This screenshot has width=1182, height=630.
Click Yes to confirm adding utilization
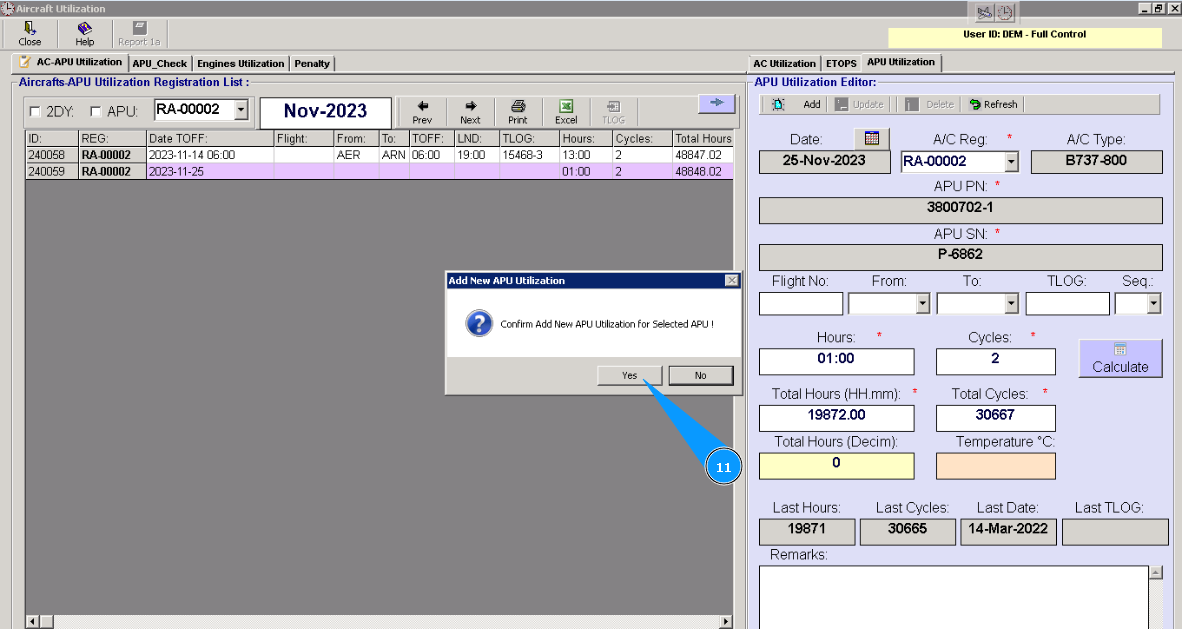point(629,375)
